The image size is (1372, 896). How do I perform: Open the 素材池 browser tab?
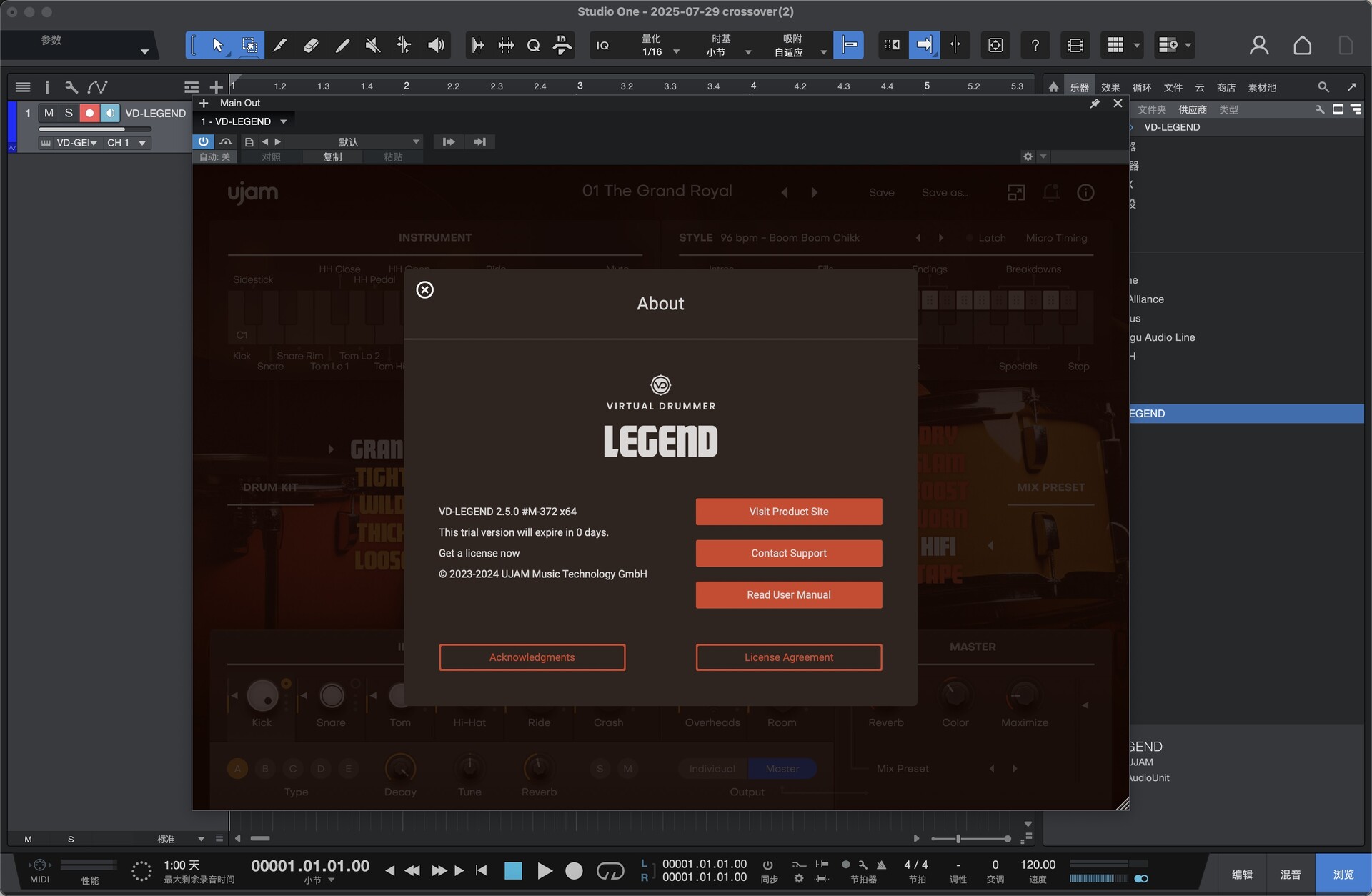[1262, 88]
